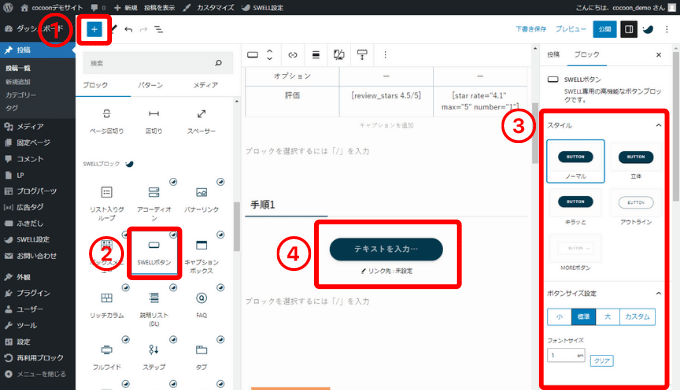This screenshot has height=390, width=680.
Task: Set button size to 小
Action: coord(559,317)
